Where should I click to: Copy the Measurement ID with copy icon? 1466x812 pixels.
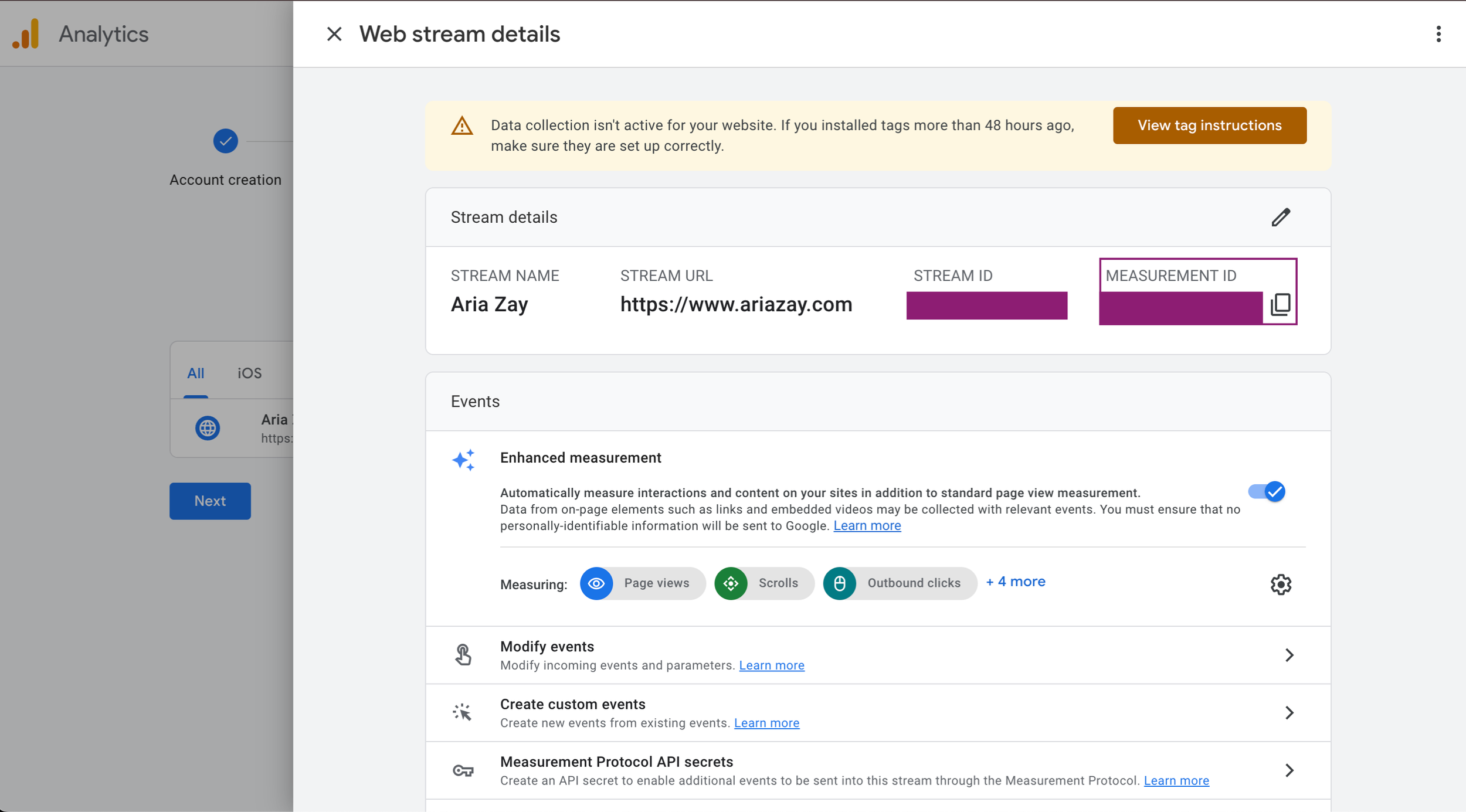1280,305
